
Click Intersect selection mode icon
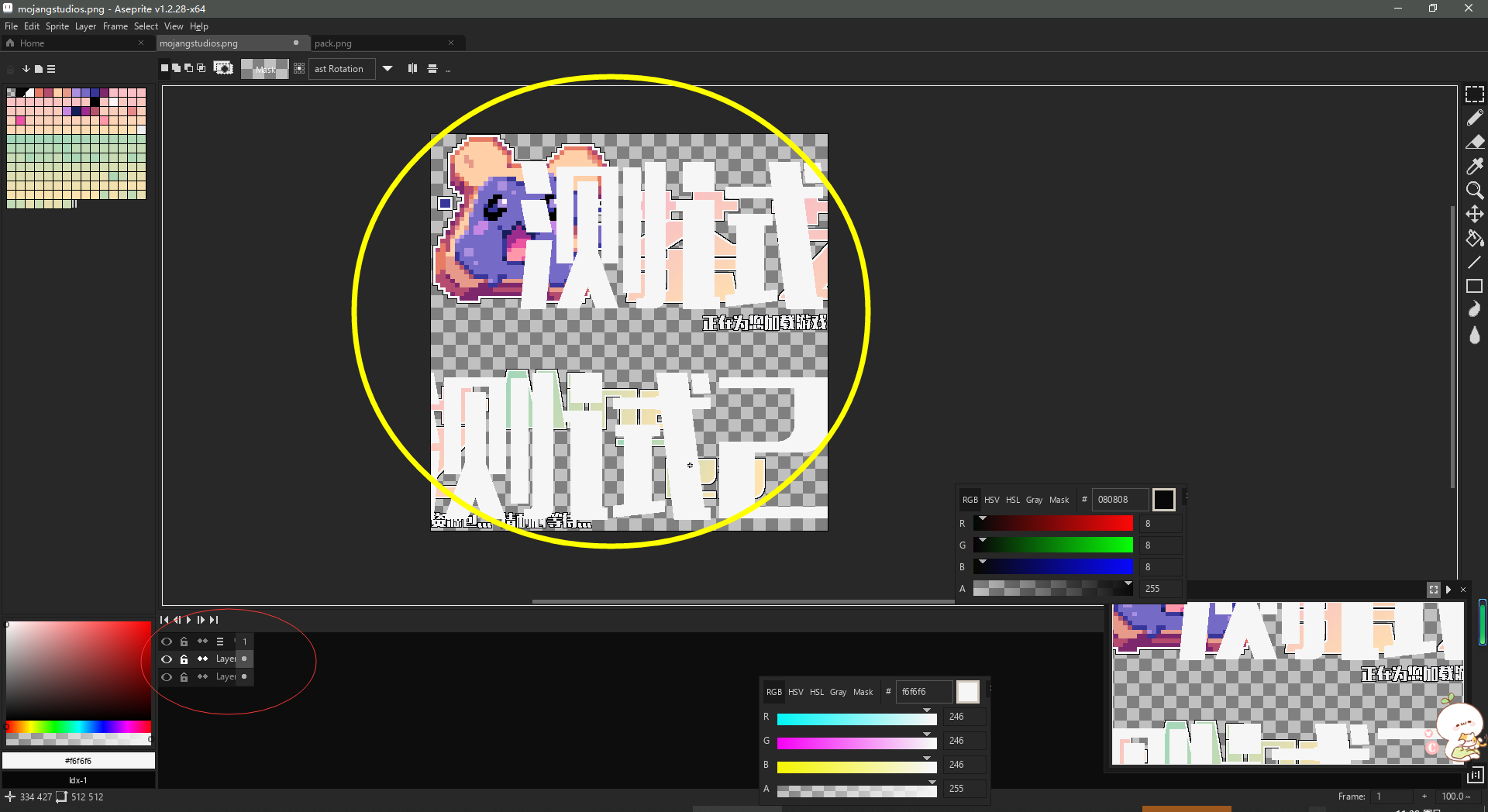coord(201,68)
